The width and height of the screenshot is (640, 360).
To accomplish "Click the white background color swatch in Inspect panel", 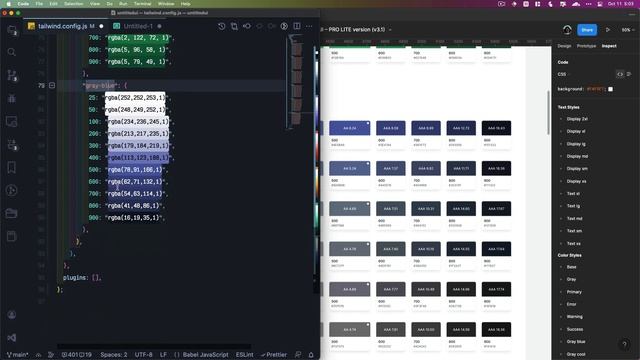I will point(610,89).
